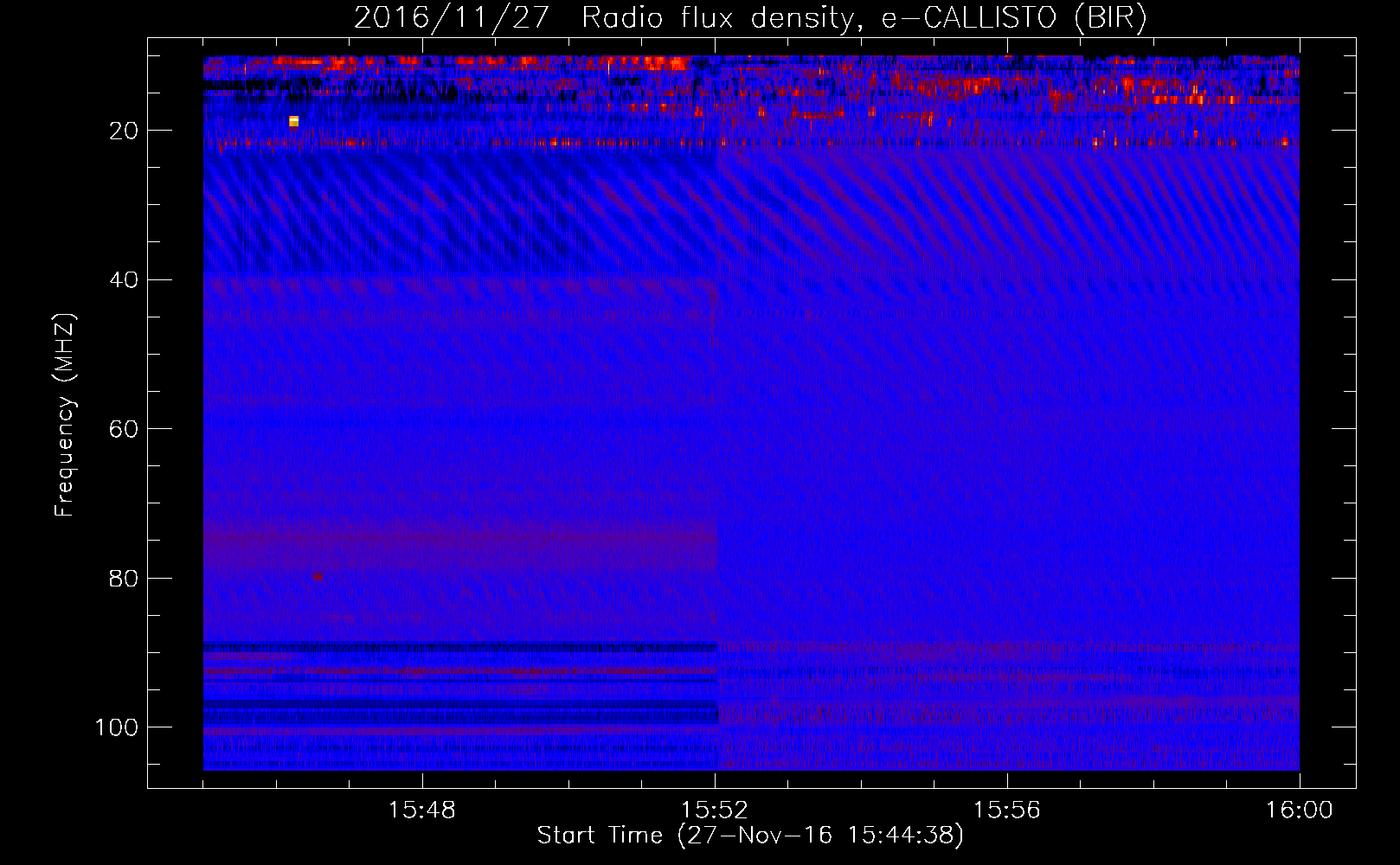This screenshot has height=865, width=1400.
Task: Click the 80 MHz frequency tick label
Action: 124,579
